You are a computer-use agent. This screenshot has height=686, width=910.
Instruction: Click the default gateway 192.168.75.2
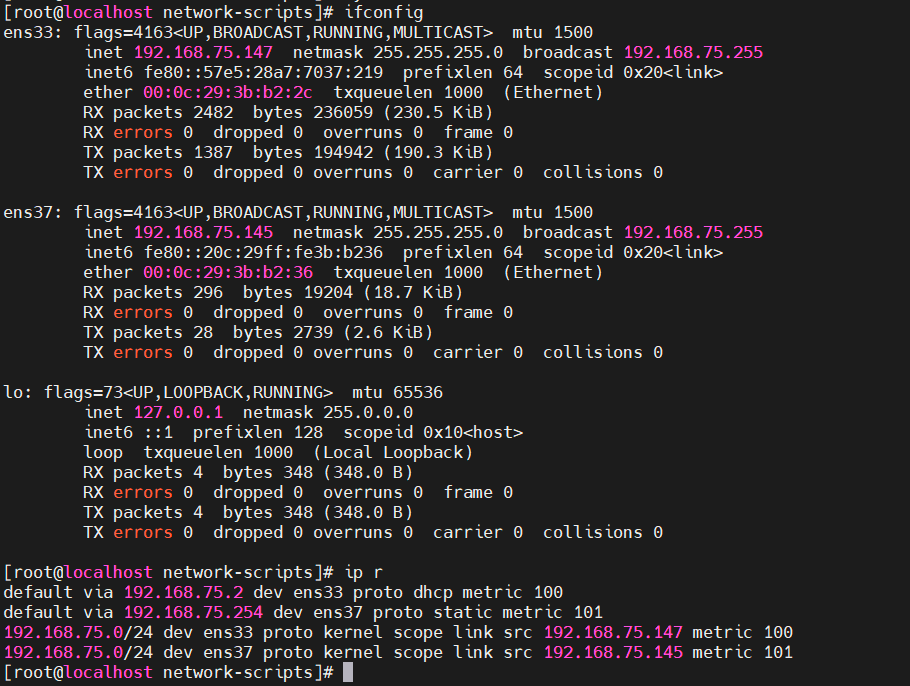pos(183,592)
